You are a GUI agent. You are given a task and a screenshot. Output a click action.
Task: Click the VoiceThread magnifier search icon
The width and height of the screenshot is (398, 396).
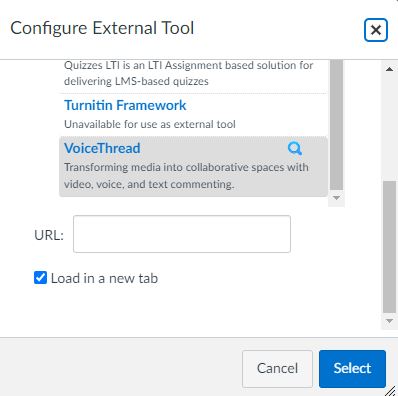pyautogui.click(x=295, y=148)
